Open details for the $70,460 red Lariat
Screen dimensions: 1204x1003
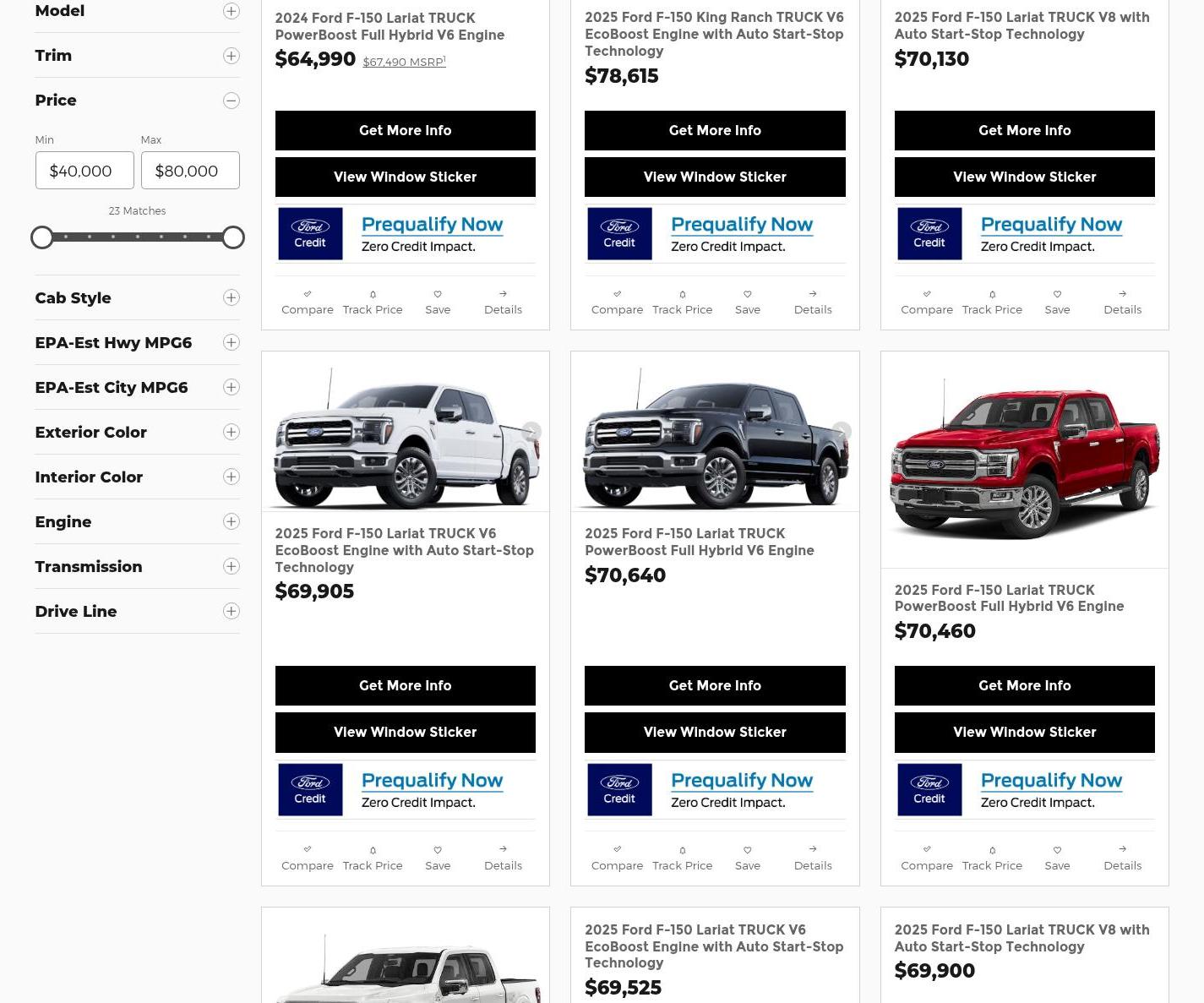(1122, 859)
